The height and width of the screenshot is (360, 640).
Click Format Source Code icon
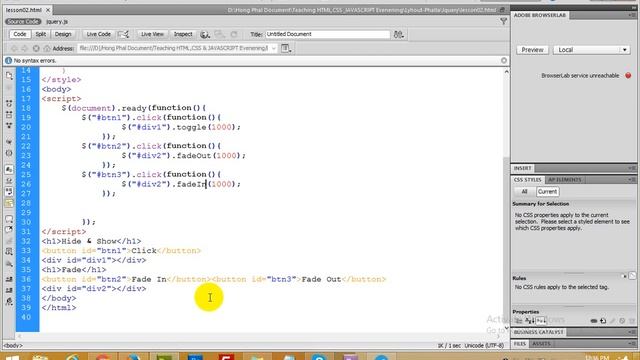coord(9,302)
